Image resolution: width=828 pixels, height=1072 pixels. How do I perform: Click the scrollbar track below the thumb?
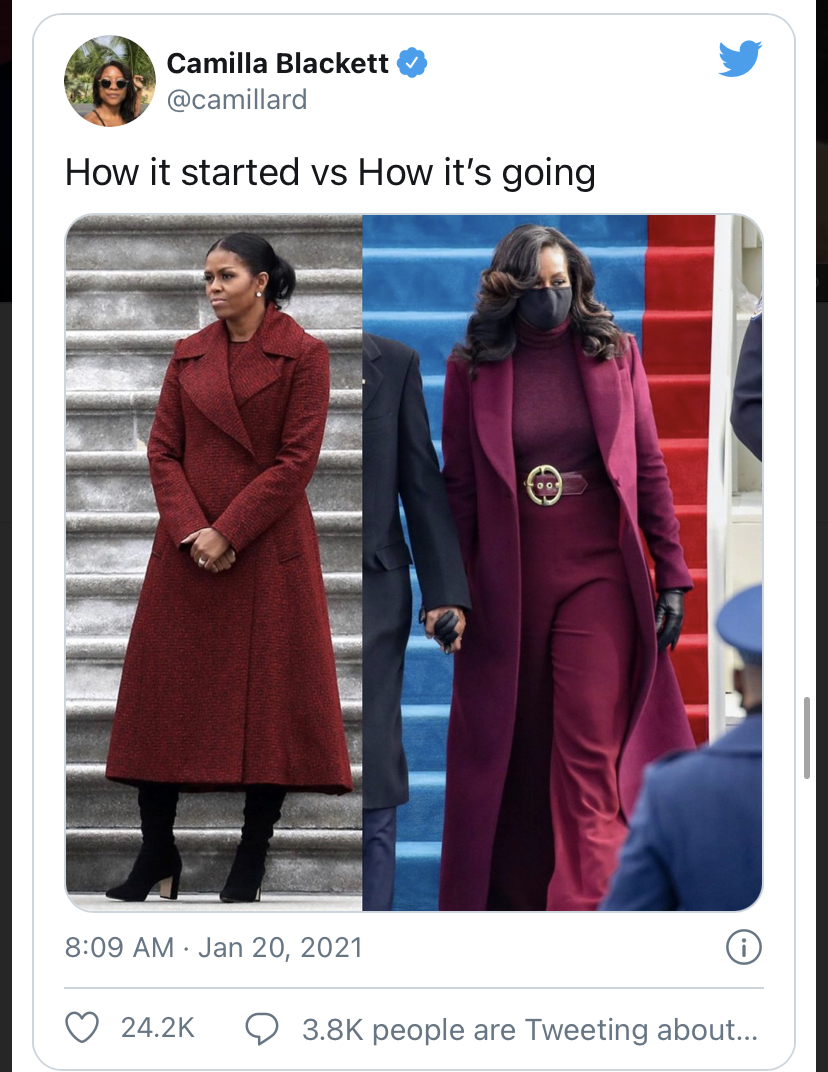tap(807, 923)
